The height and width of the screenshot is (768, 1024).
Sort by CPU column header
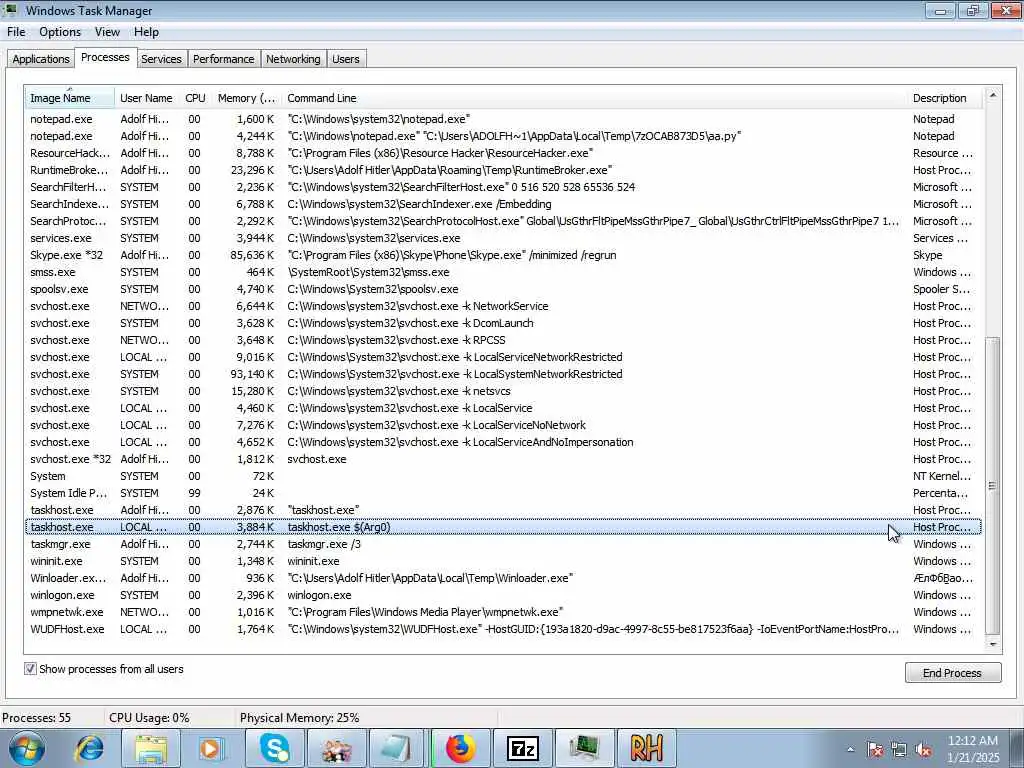click(195, 98)
